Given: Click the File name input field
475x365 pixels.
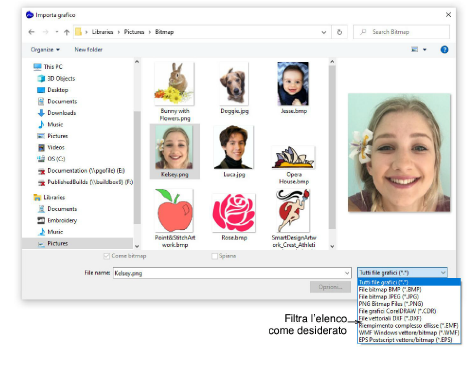Looking at the screenshot, I should click(x=228, y=273).
